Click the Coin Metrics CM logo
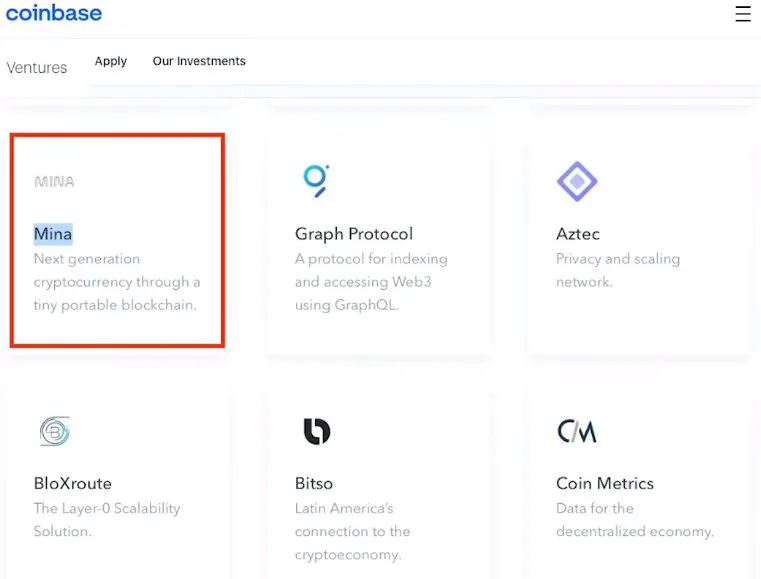The width and height of the screenshot is (761, 579). coord(577,431)
